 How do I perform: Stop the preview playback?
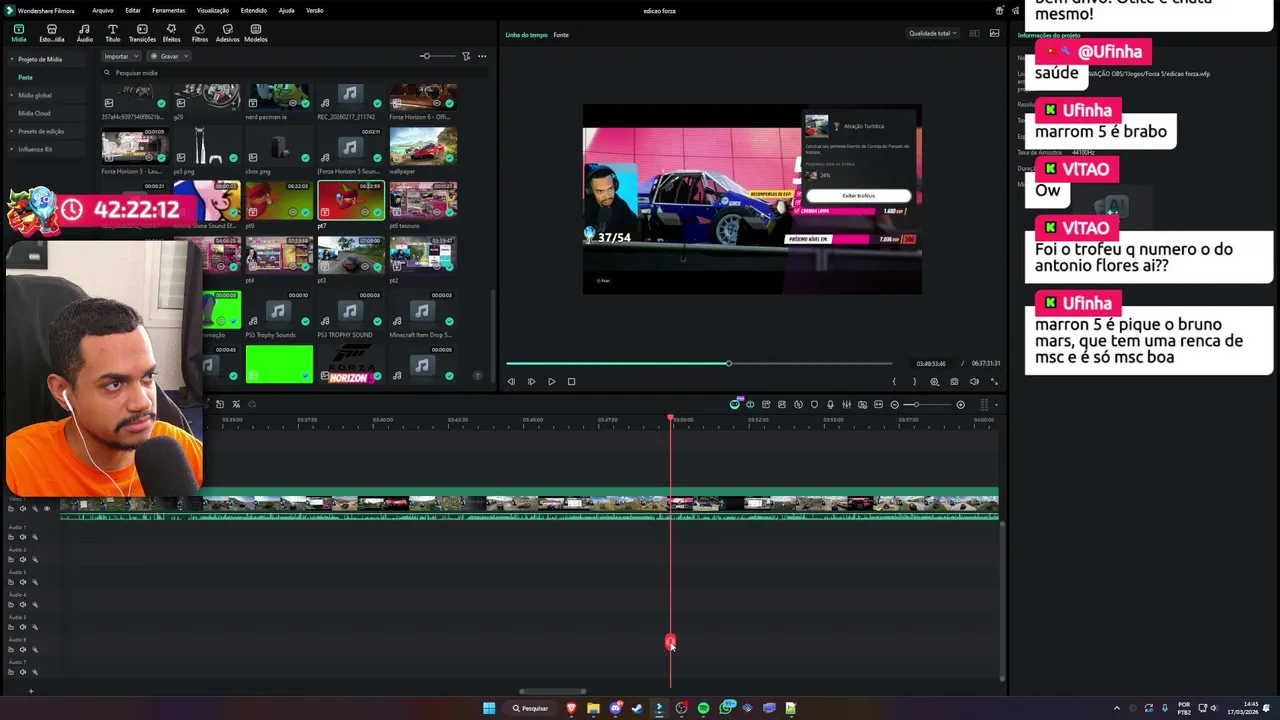[x=571, y=381]
